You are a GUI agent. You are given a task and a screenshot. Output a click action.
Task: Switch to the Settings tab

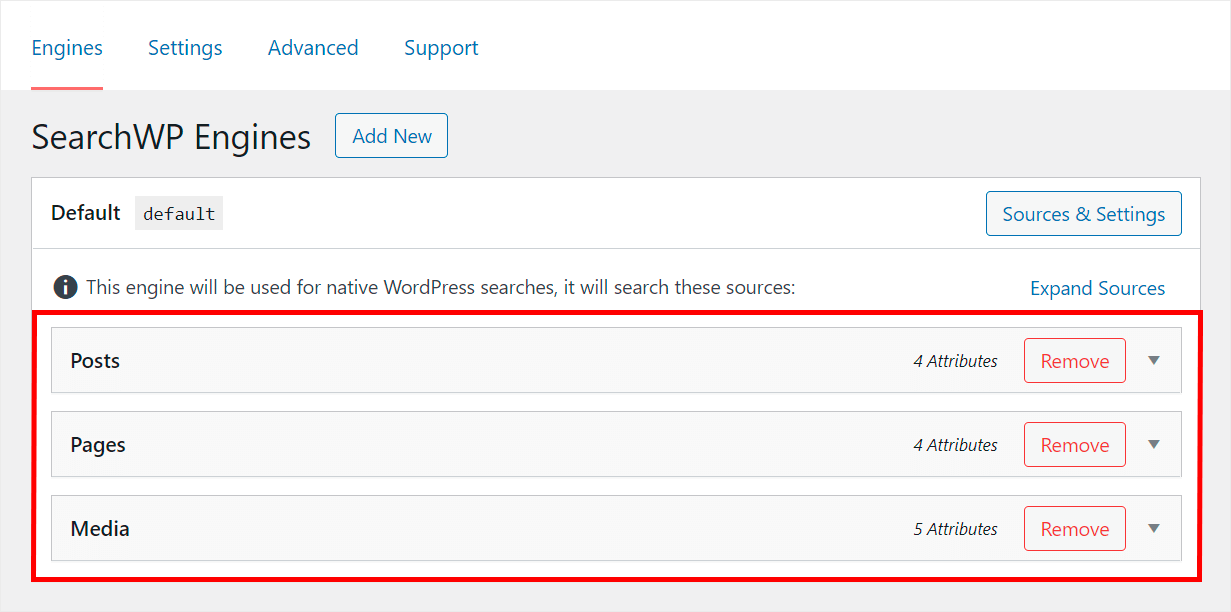(x=185, y=48)
